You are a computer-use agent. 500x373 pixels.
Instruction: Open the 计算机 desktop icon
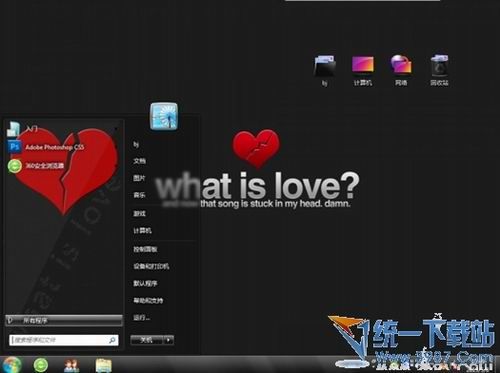(x=363, y=70)
